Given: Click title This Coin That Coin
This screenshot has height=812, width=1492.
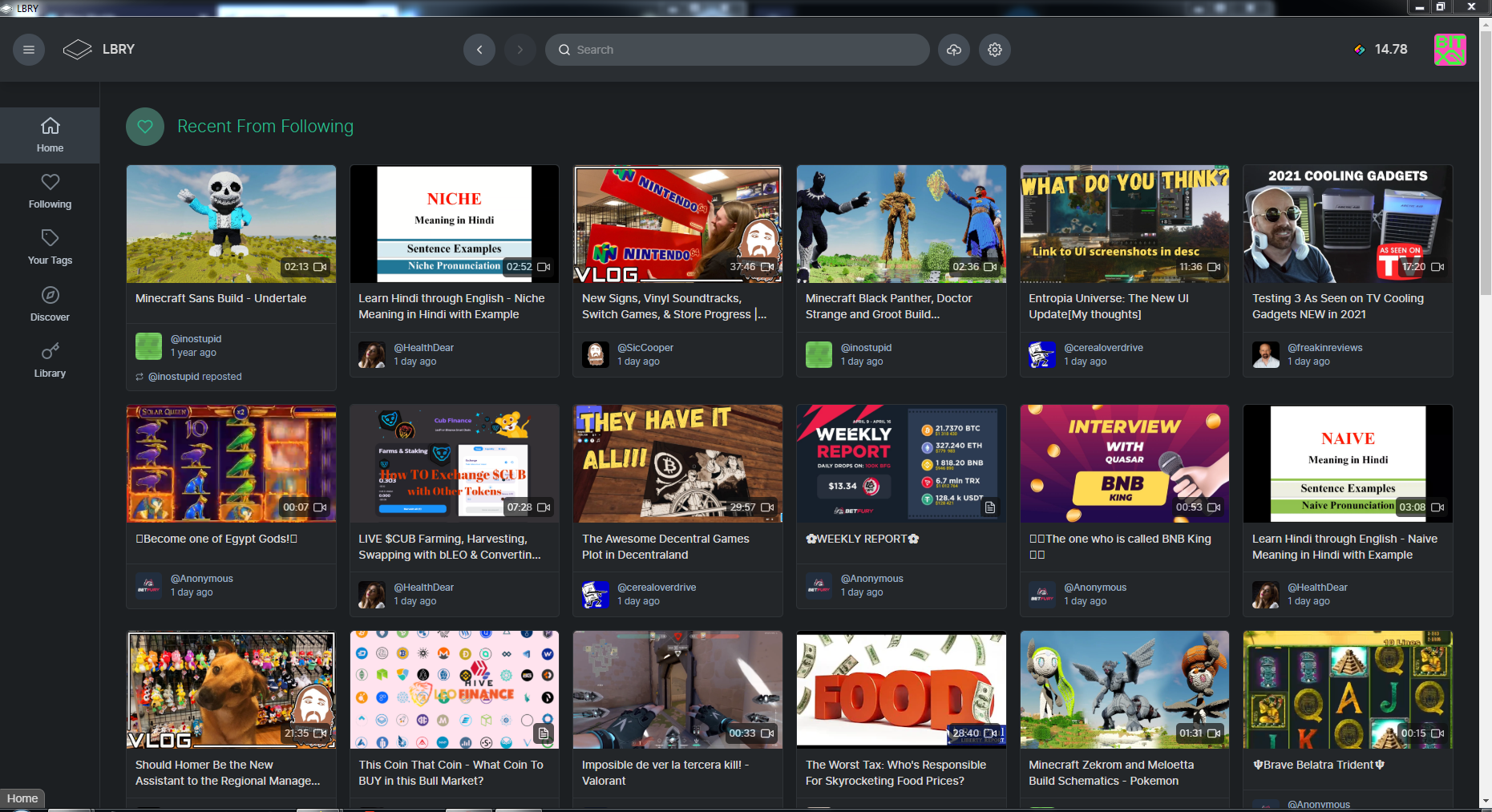Looking at the screenshot, I should click(x=451, y=773).
